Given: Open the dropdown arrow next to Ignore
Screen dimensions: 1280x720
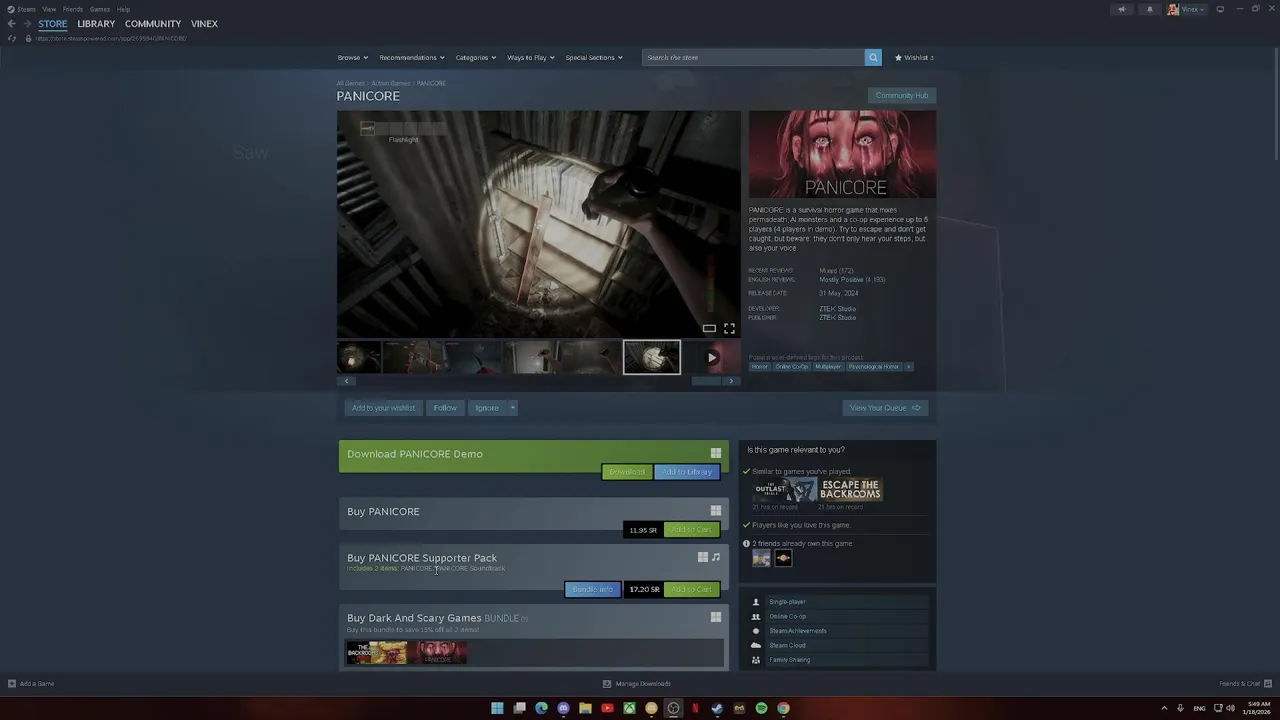Looking at the screenshot, I should coord(512,408).
